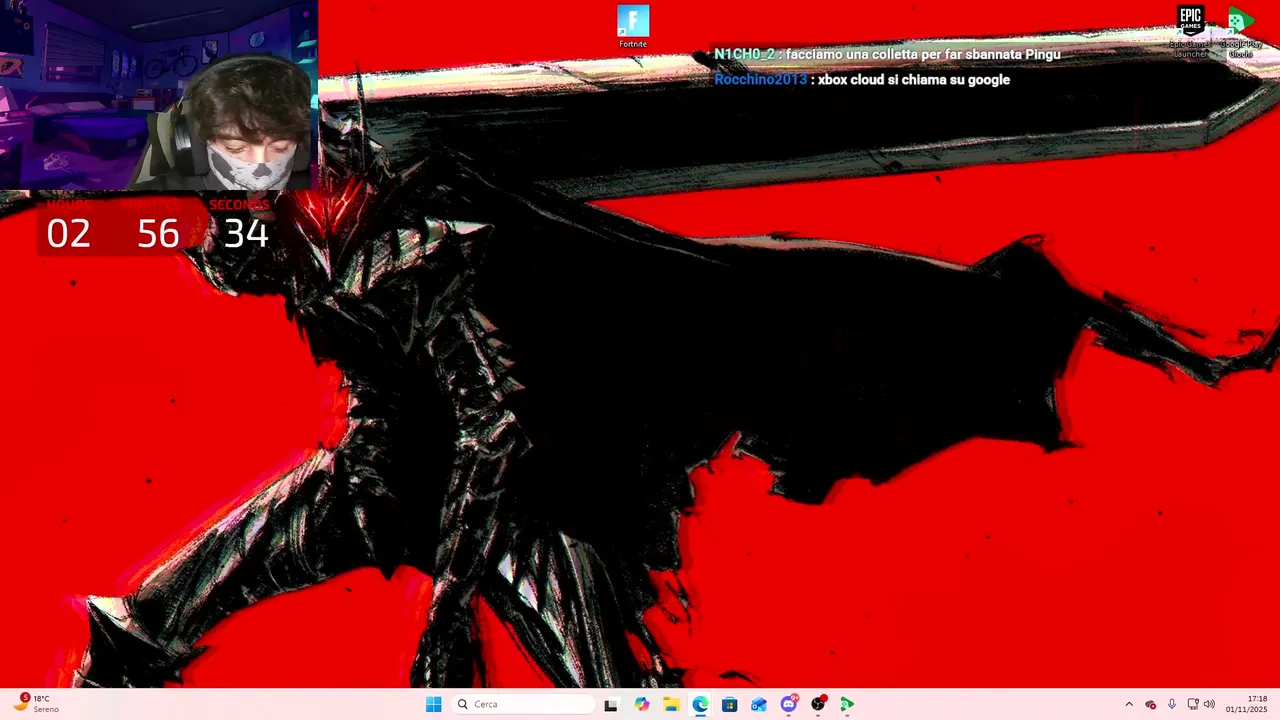The width and height of the screenshot is (1280, 720).
Task: Click chat message from N1CH0_2
Action: 887,54
